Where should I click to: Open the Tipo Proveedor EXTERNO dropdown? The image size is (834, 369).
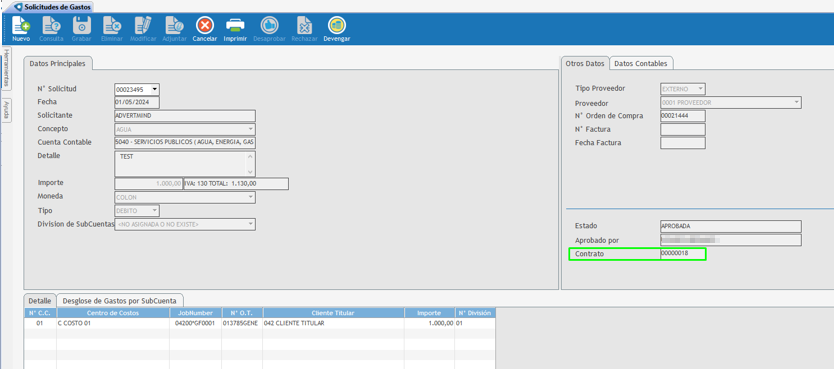pyautogui.click(x=701, y=88)
